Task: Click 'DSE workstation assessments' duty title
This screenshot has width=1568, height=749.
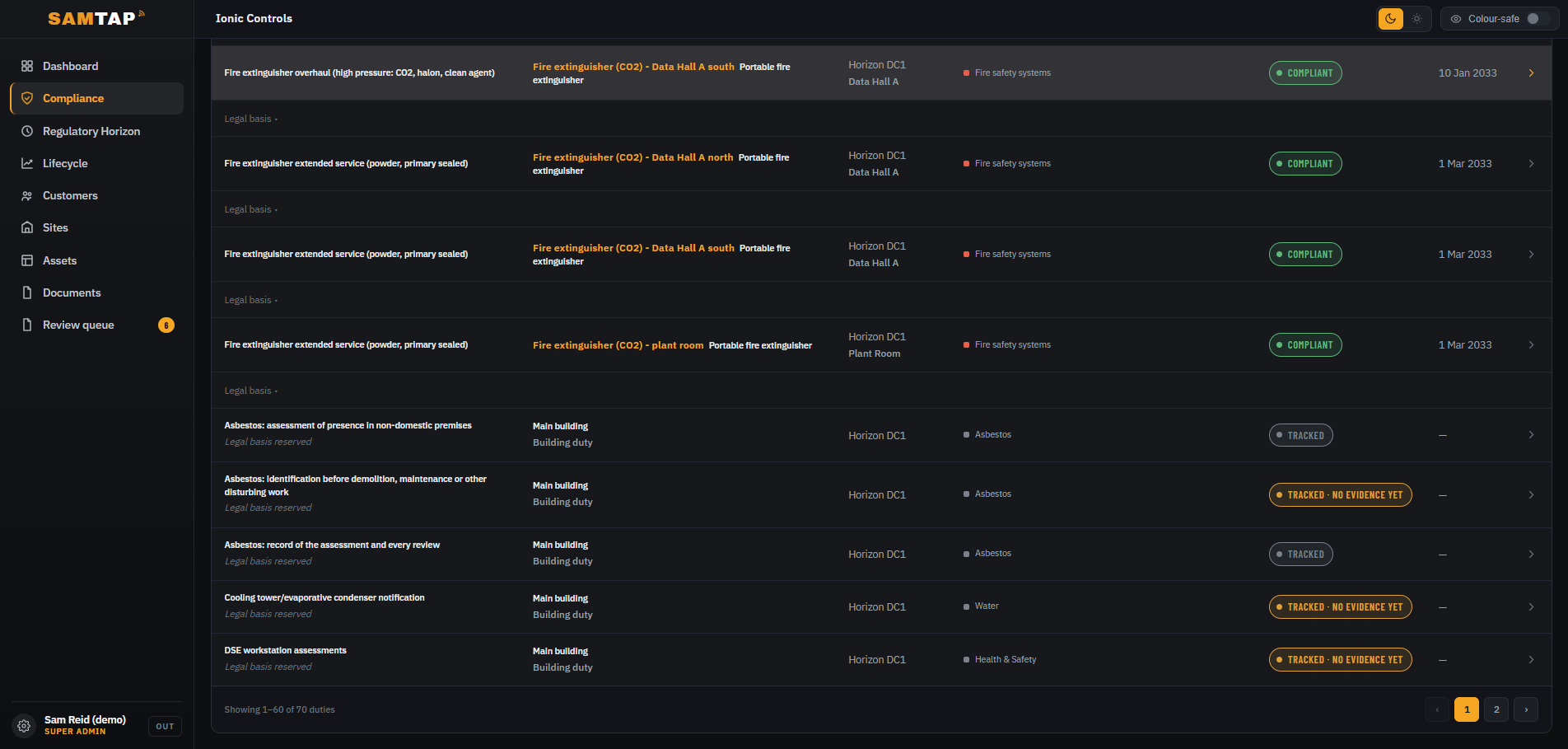Action: pyautogui.click(x=285, y=651)
